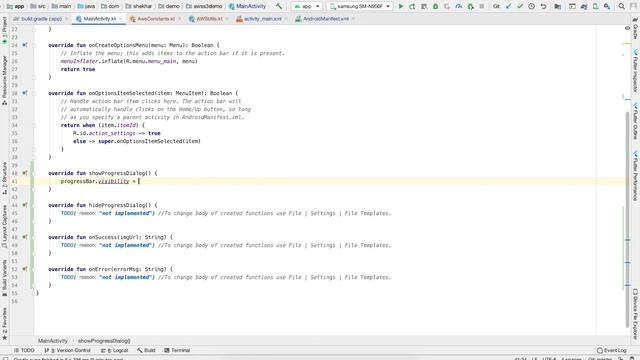Collapse the return when block fold marker
The height and width of the screenshot is (360, 640).
(x=34, y=125)
